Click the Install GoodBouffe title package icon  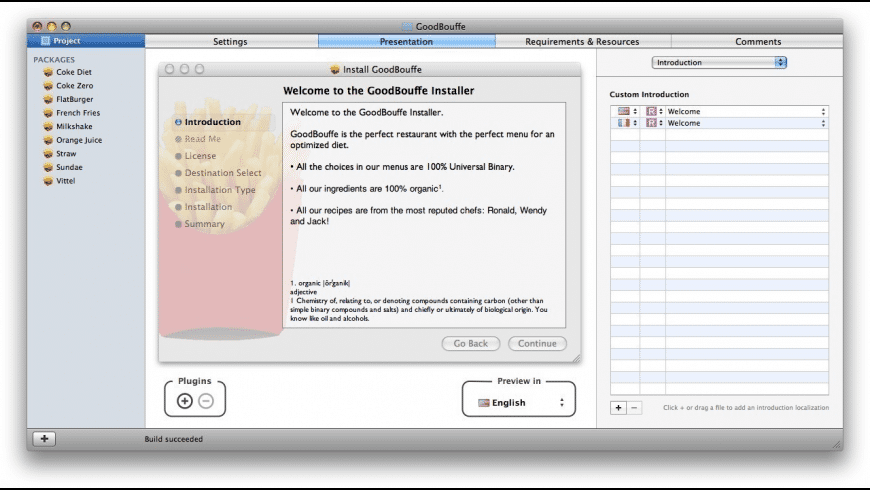[x=335, y=69]
